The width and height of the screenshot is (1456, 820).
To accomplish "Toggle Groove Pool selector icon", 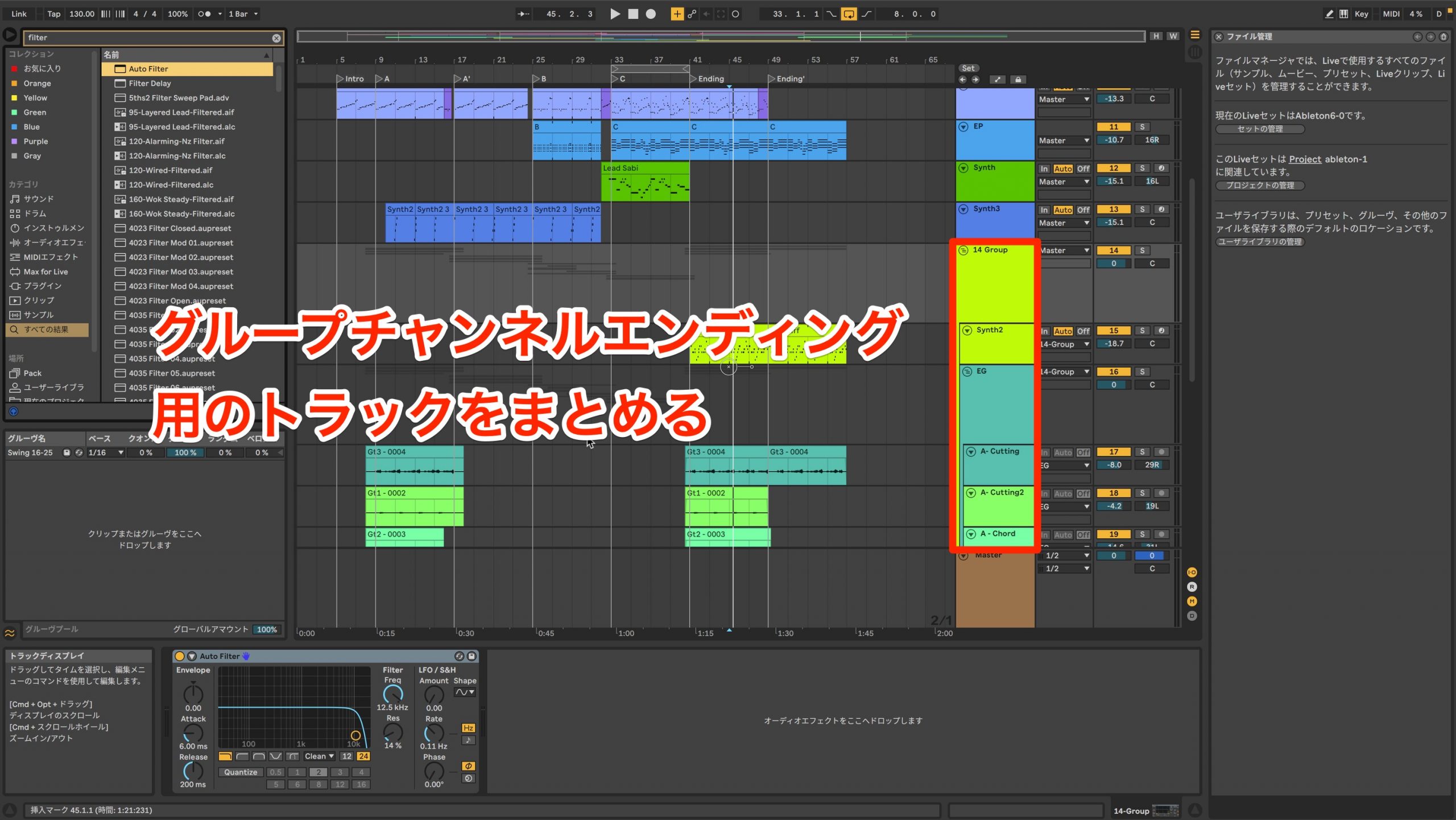I will (10, 633).
